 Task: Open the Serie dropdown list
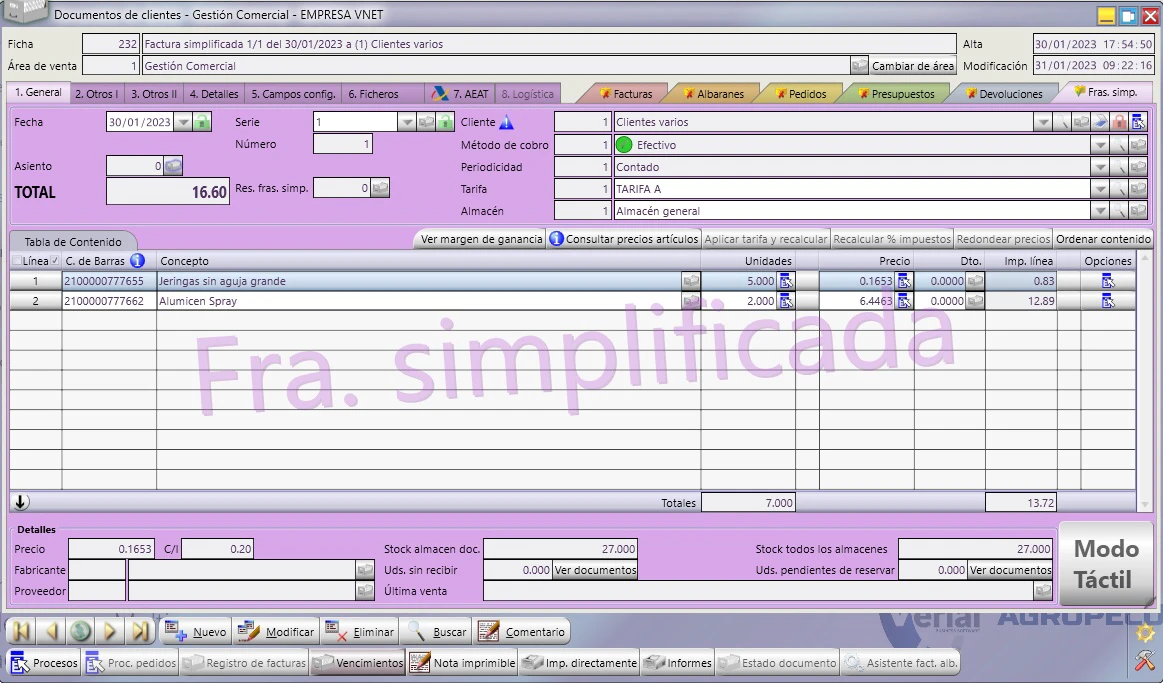406,122
